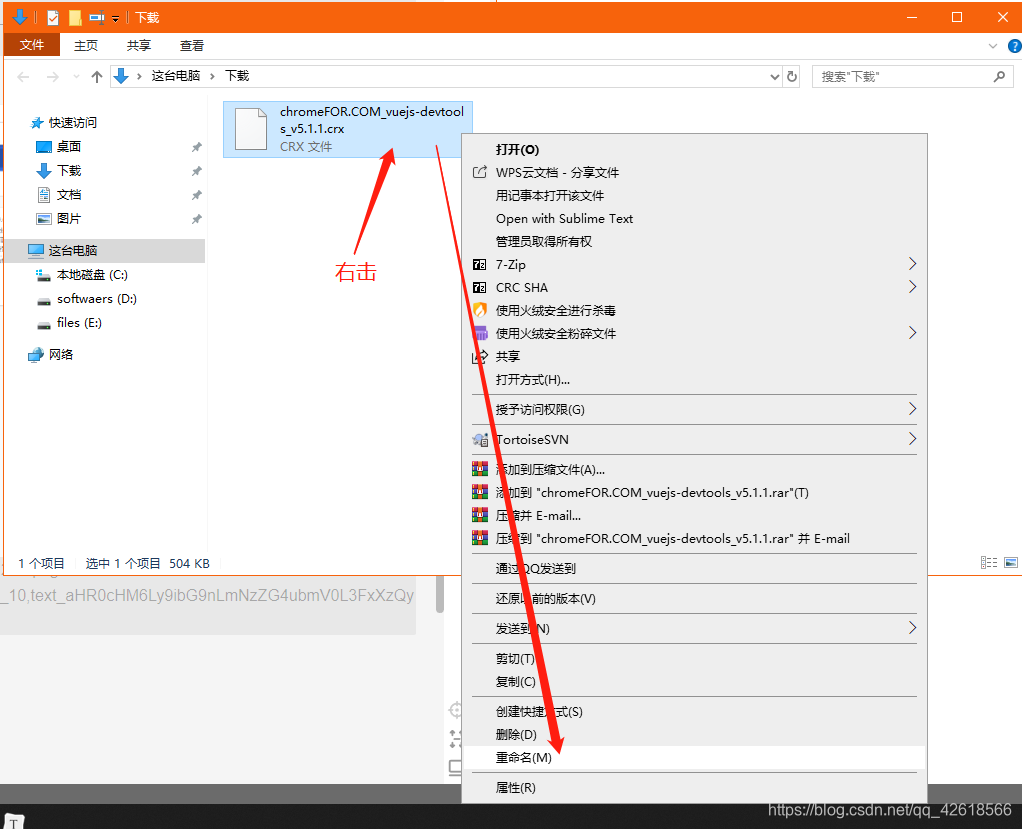Switch to the 主页 ribbon tab
Viewport: 1022px width, 829px height.
(x=85, y=46)
